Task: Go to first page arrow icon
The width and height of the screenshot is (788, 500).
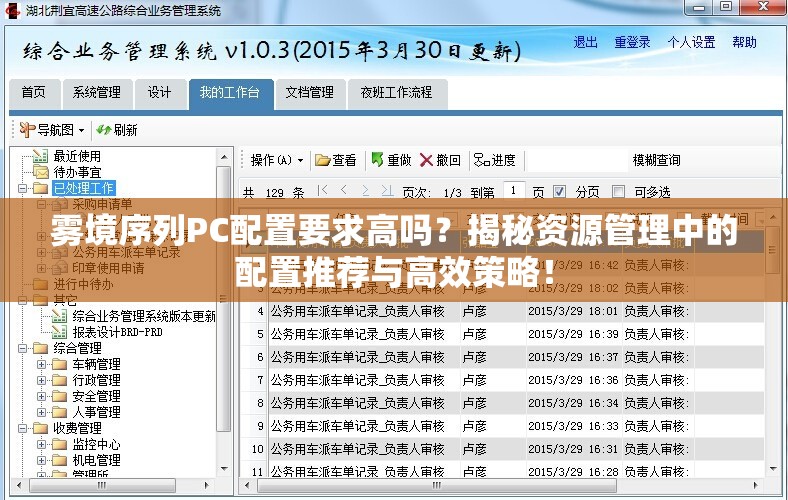Action: pyautogui.click(x=323, y=190)
